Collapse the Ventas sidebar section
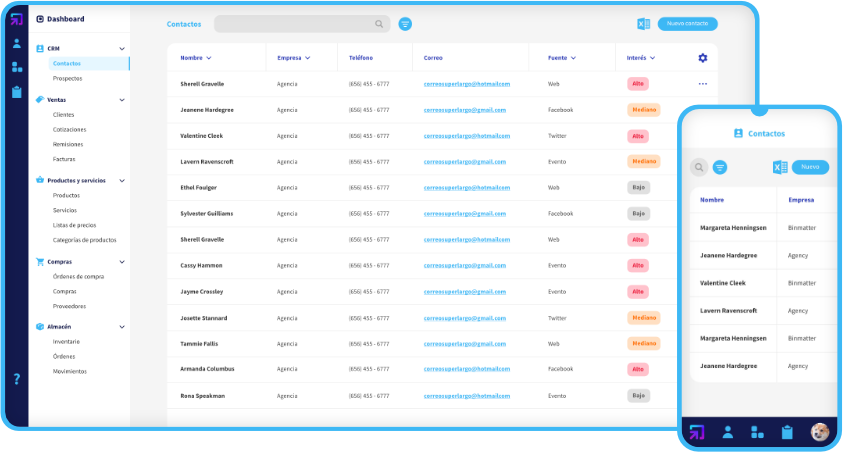 point(122,100)
